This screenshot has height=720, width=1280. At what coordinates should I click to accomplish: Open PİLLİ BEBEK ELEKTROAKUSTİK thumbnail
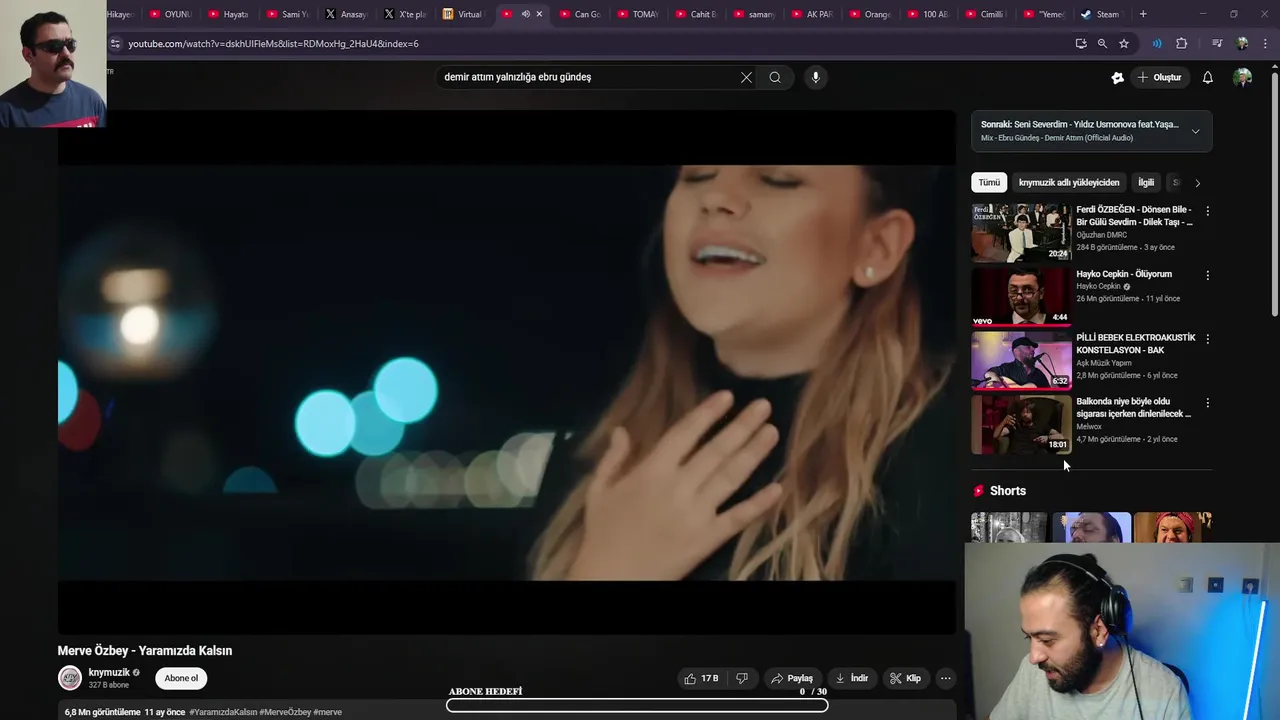1021,361
